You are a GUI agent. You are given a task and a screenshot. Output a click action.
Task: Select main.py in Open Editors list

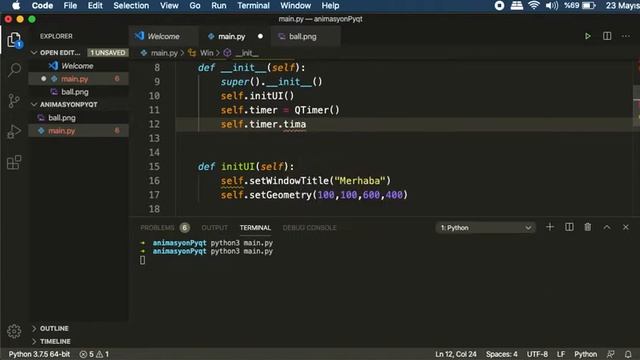pos(78,79)
